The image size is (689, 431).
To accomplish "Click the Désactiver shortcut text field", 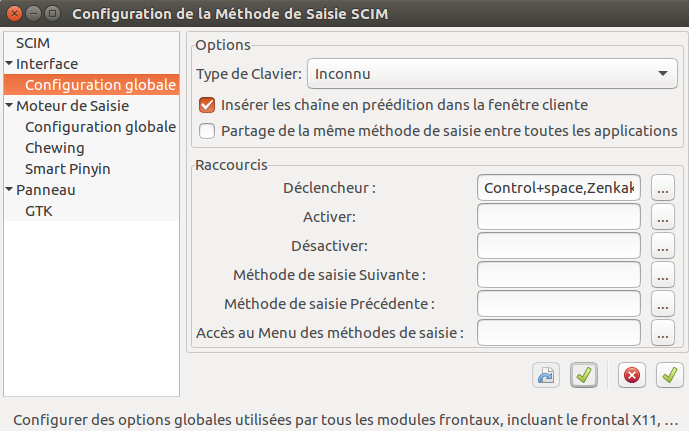I will point(558,246).
